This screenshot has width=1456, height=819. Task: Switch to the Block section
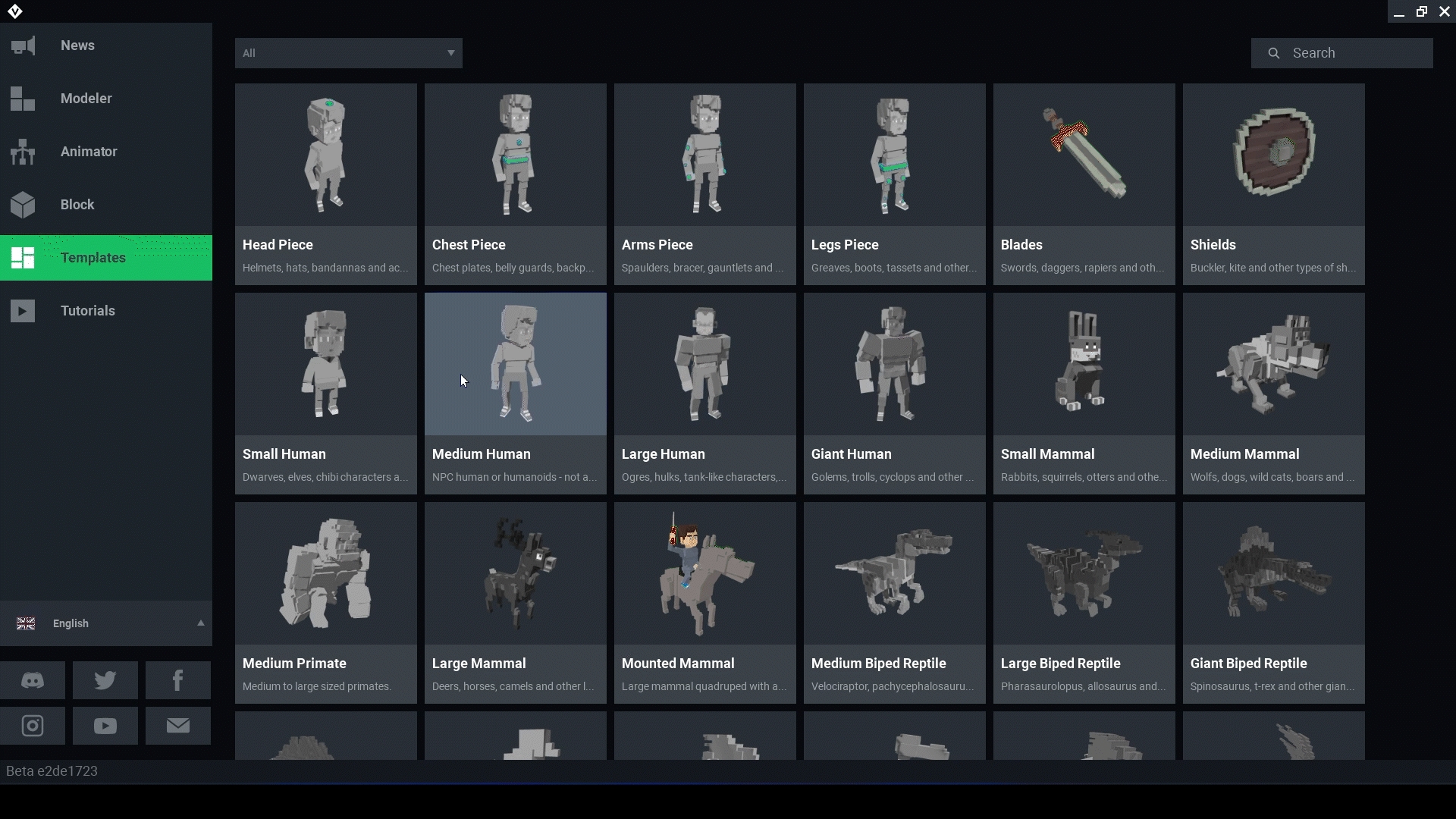tap(77, 205)
